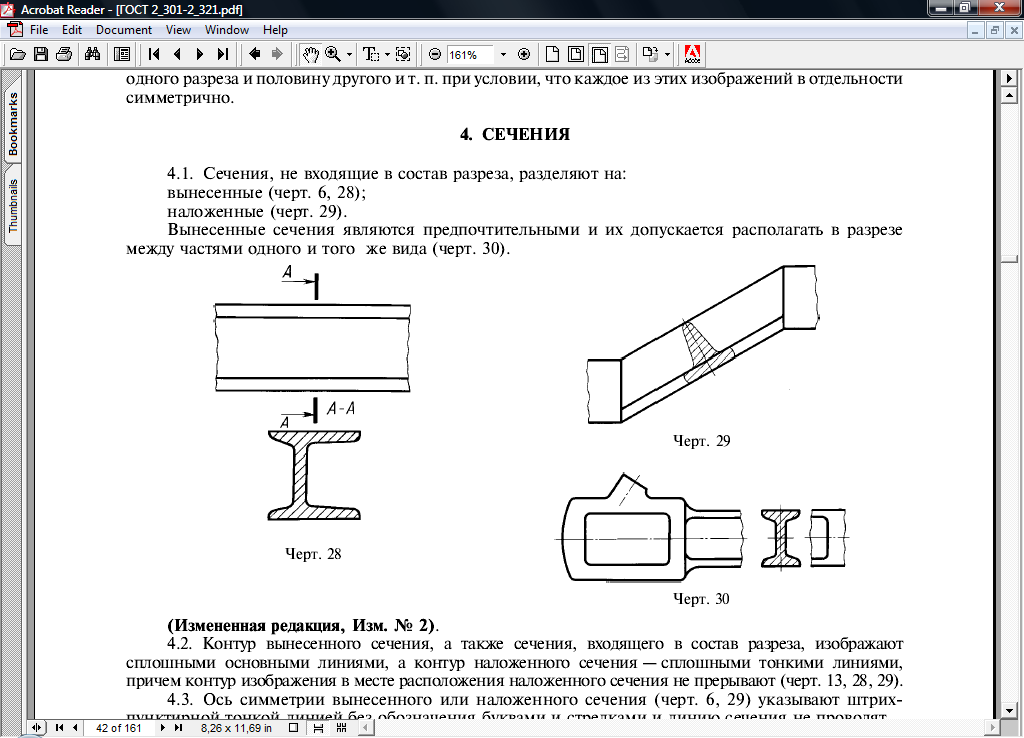The image size is (1024, 738).
Task: Select the Graphics Select tool
Action: (x=404, y=54)
